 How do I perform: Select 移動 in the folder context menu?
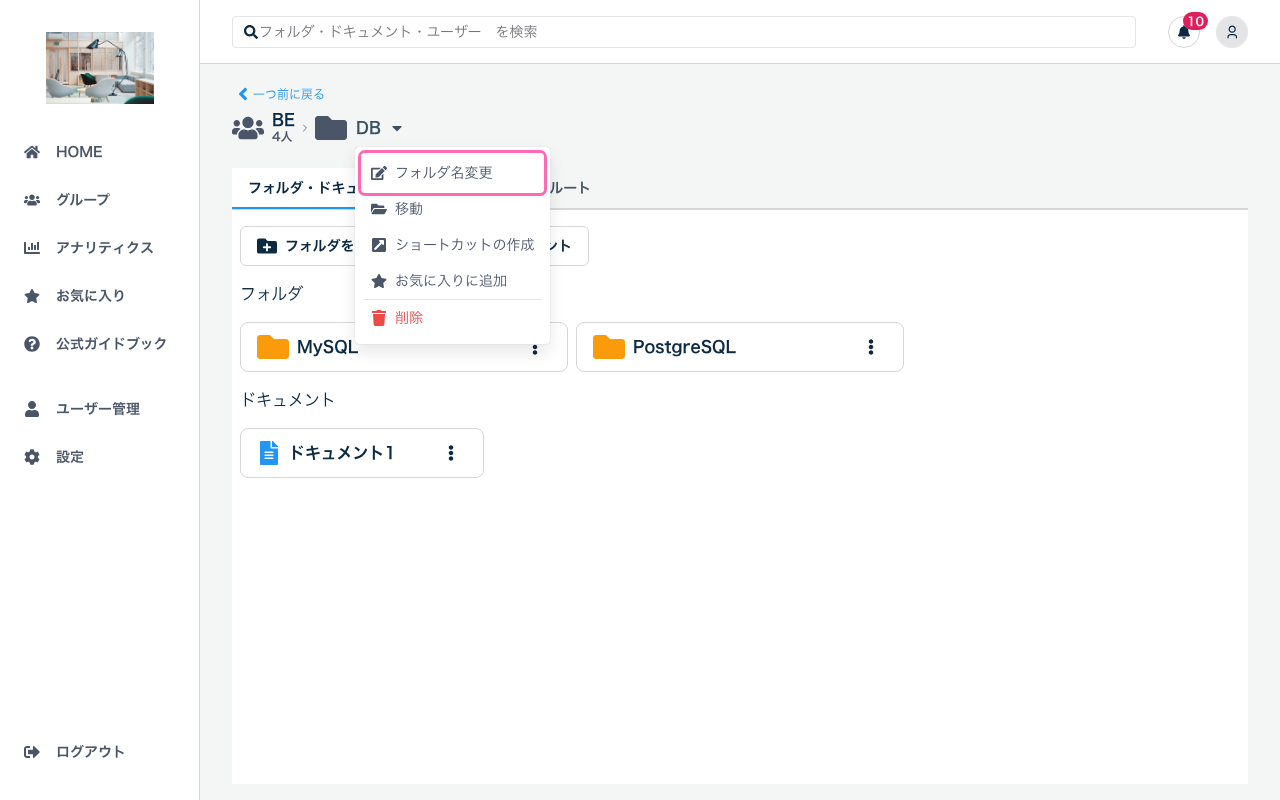pyautogui.click(x=410, y=208)
